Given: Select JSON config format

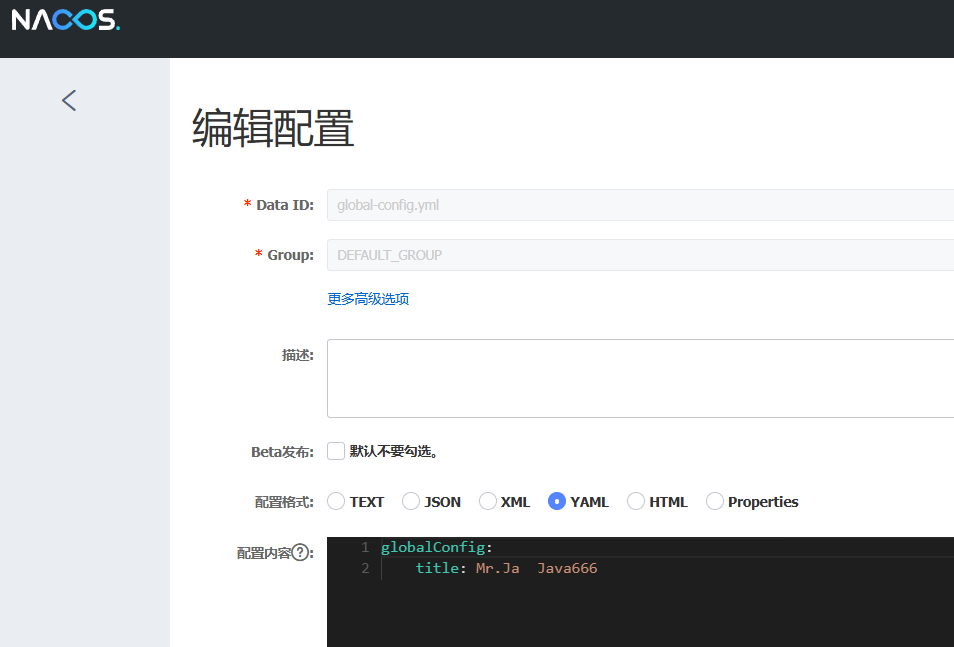Looking at the screenshot, I should click(411, 502).
